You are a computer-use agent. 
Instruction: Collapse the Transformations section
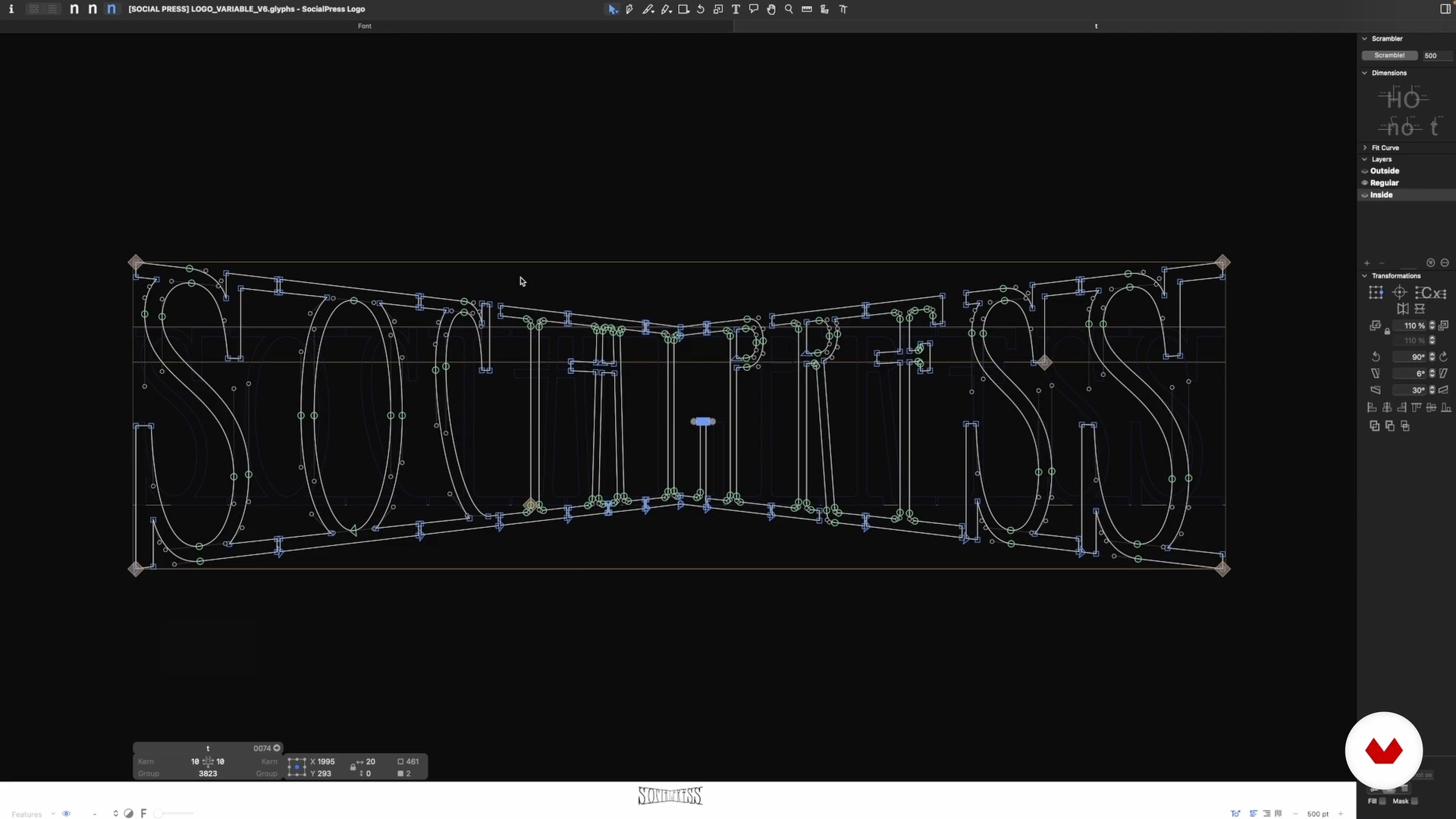(1365, 276)
